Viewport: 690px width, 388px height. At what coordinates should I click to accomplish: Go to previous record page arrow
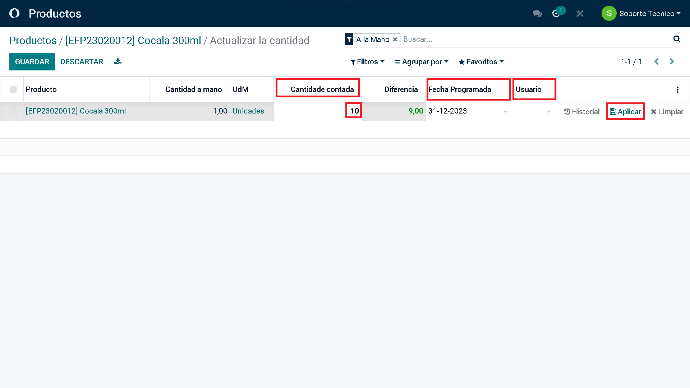(656, 62)
